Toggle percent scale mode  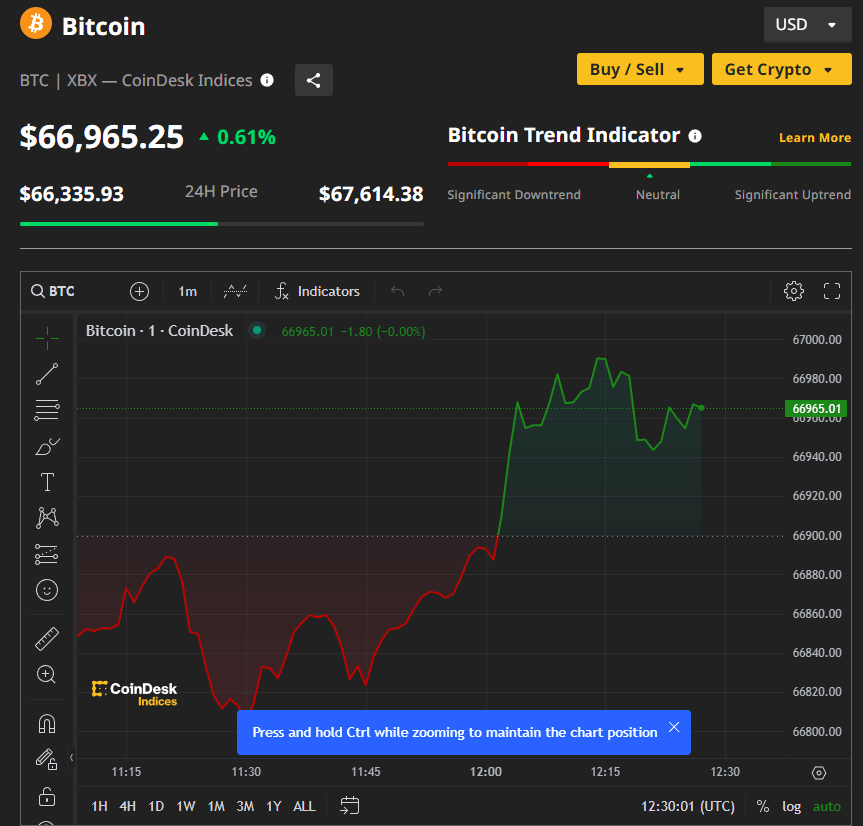(763, 806)
